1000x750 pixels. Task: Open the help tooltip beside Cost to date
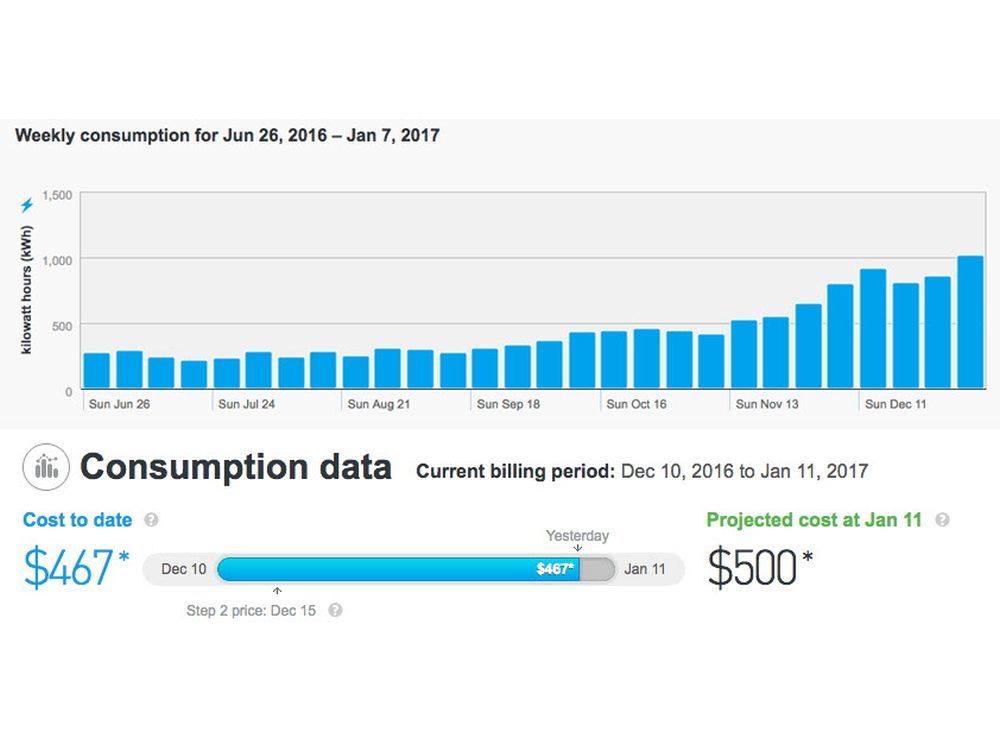point(150,520)
